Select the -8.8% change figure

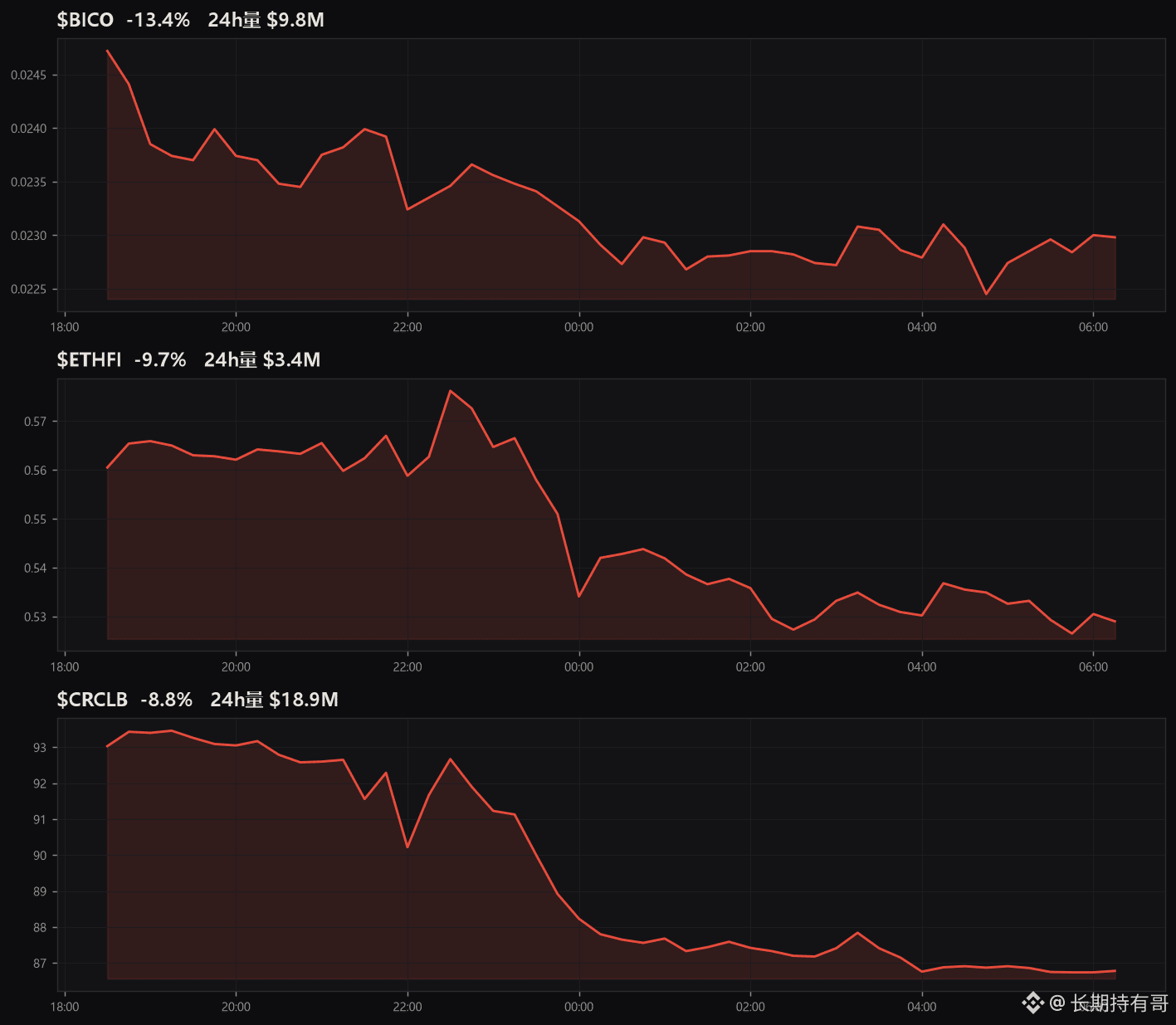pyautogui.click(x=167, y=700)
